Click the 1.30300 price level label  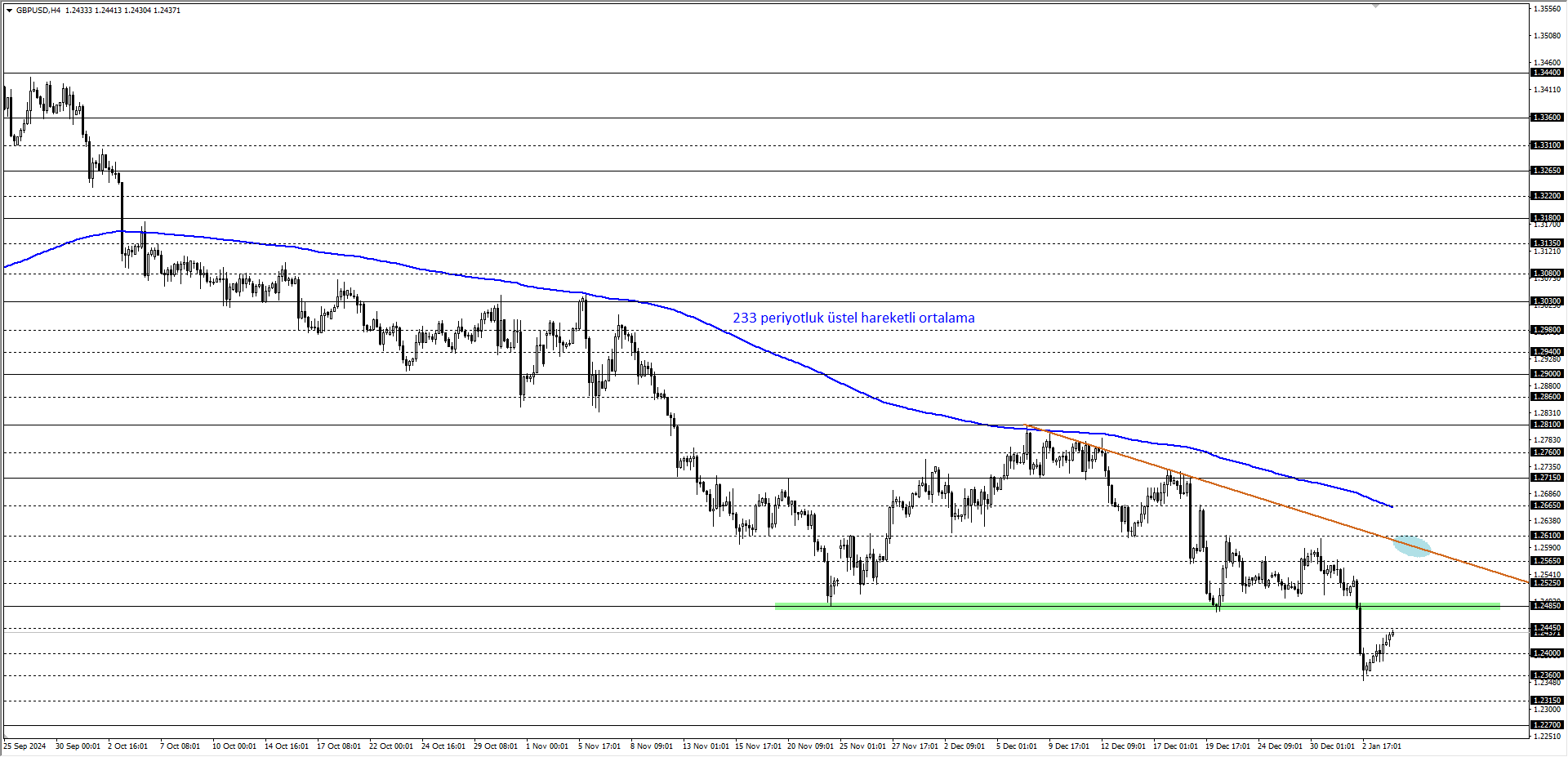tap(1547, 301)
